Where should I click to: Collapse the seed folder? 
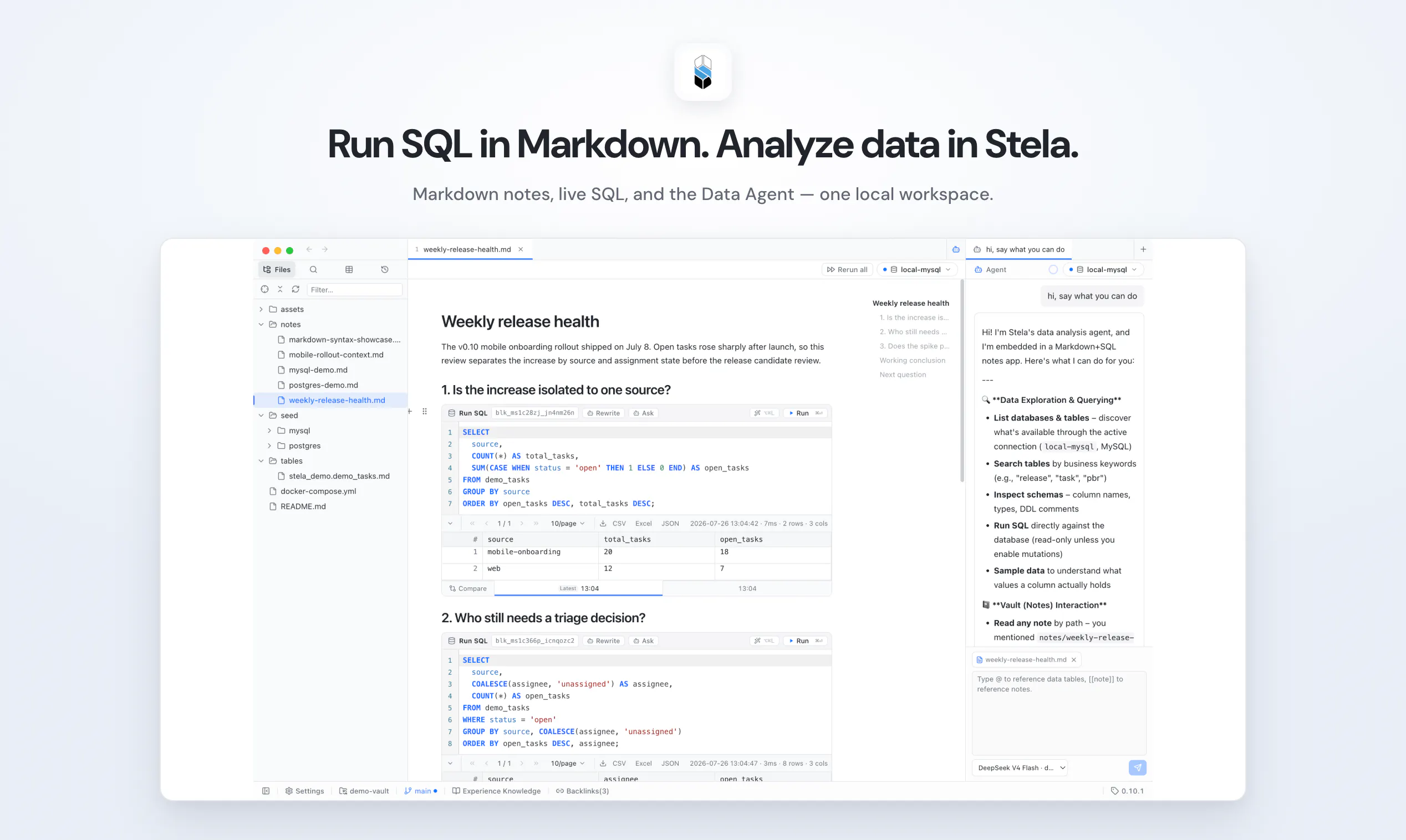pyautogui.click(x=261, y=416)
